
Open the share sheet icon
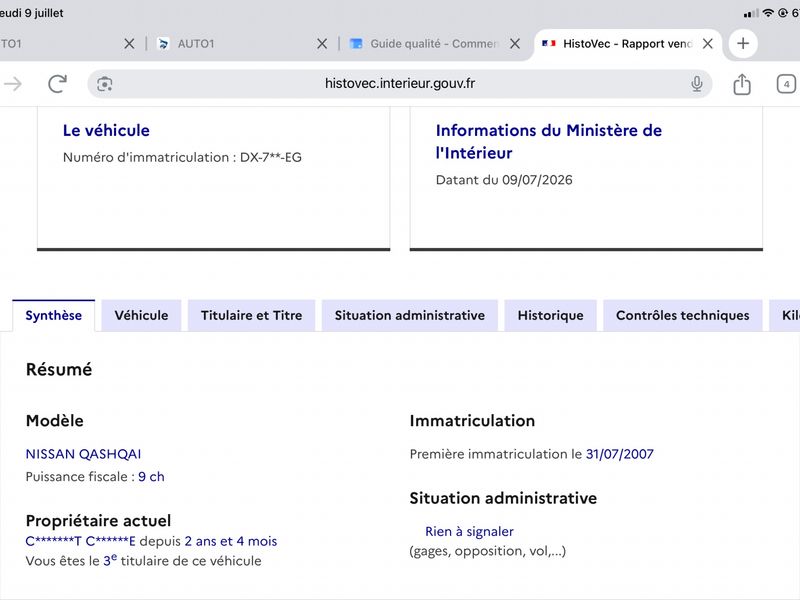pos(742,84)
